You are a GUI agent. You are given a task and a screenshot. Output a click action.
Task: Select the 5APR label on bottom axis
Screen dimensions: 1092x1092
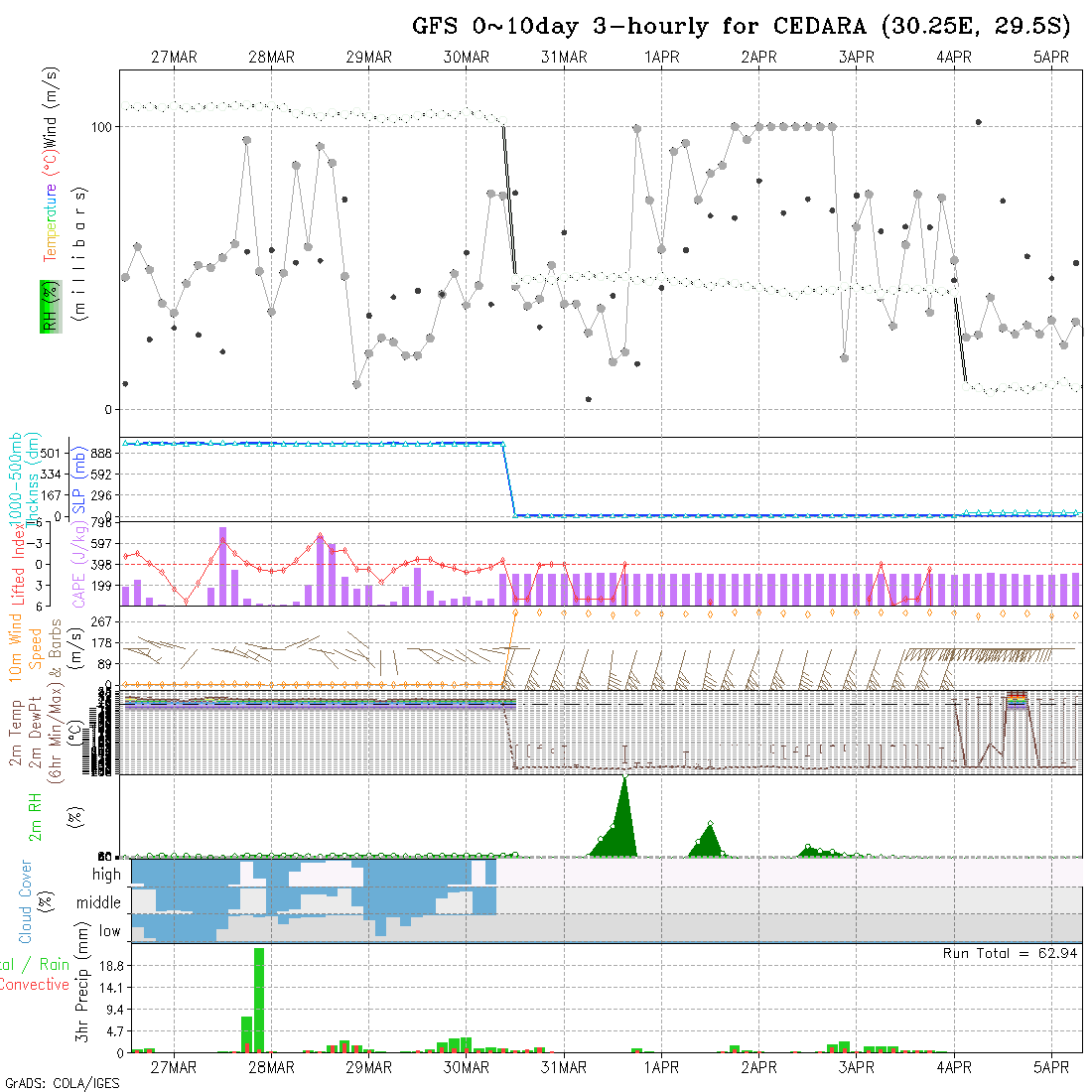click(1051, 1067)
